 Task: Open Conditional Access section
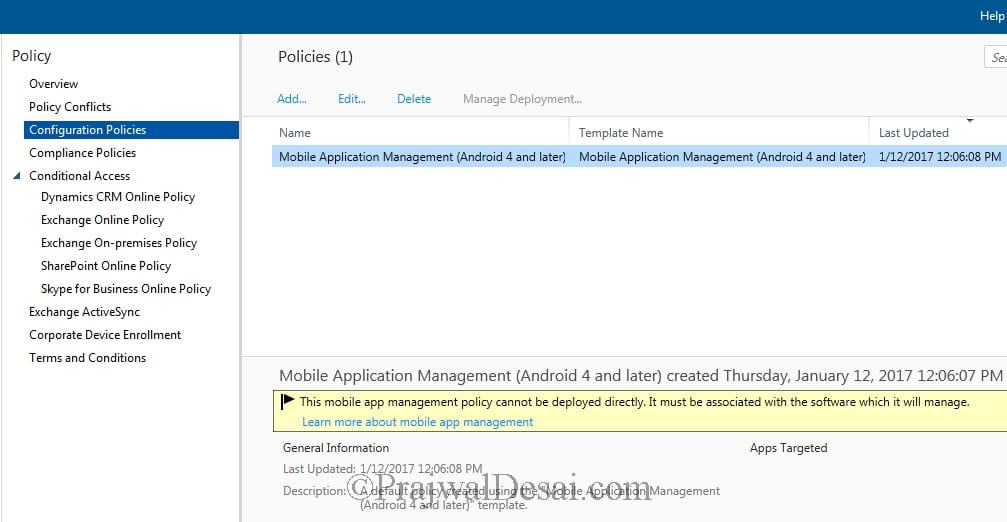tap(79, 176)
